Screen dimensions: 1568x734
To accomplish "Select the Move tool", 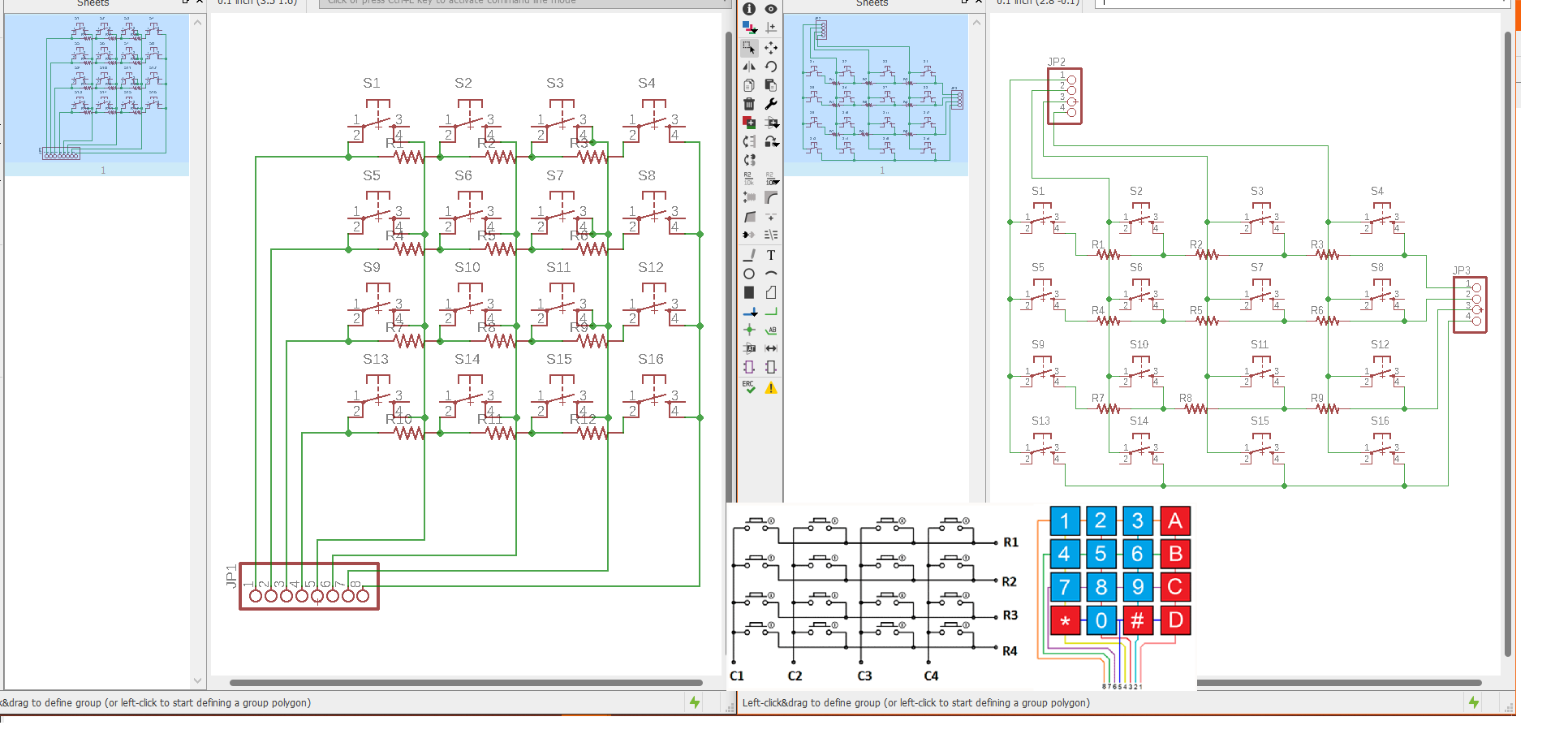I will point(771,48).
